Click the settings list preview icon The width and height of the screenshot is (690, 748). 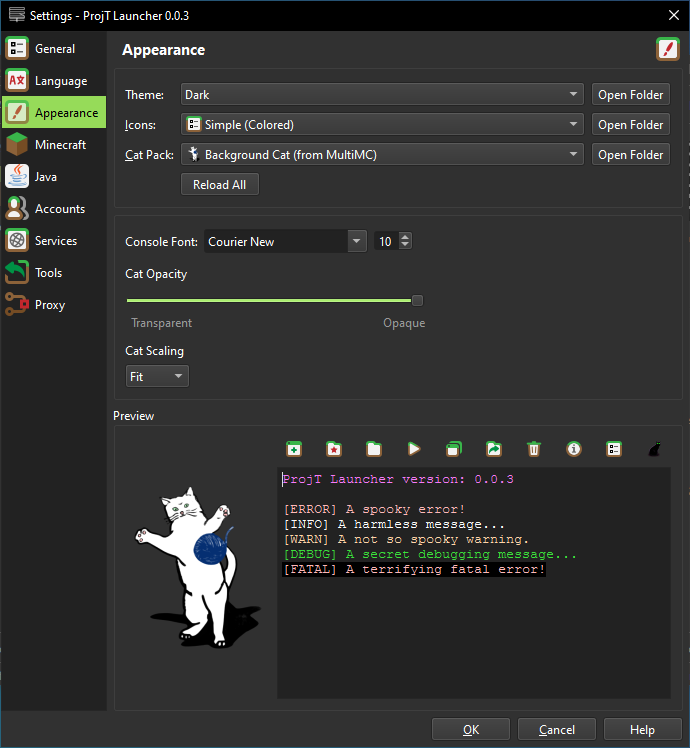[x=614, y=449]
